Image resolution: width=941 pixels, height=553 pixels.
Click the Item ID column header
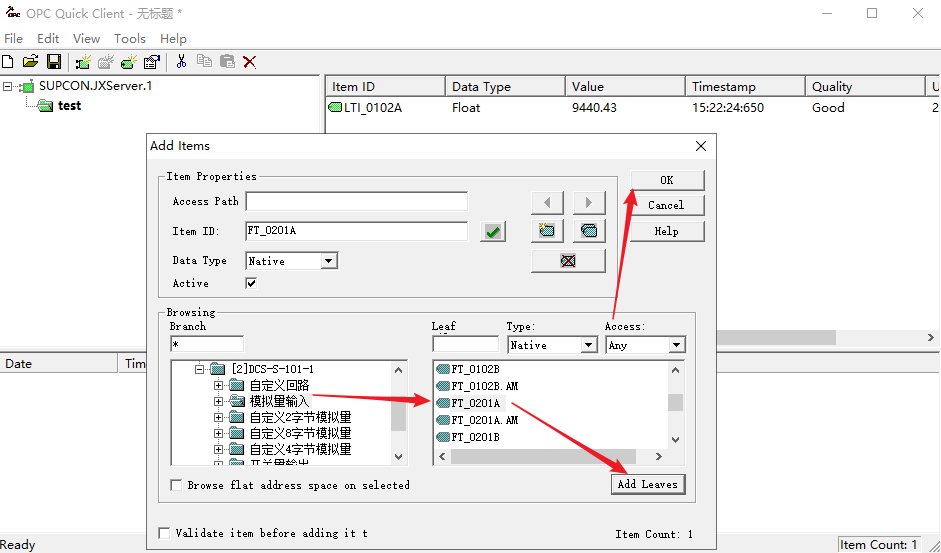pyautogui.click(x=385, y=86)
